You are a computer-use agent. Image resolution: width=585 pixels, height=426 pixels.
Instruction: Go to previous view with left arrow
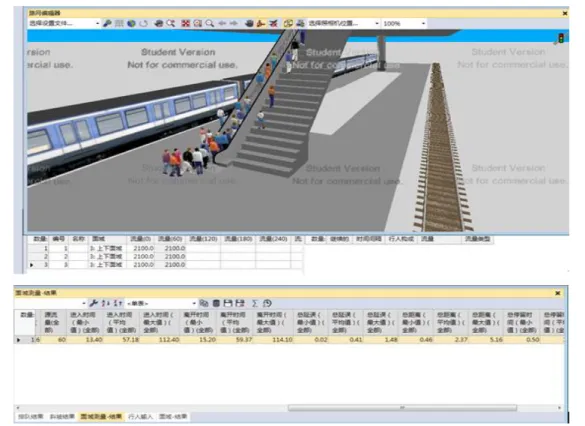pyautogui.click(x=222, y=23)
